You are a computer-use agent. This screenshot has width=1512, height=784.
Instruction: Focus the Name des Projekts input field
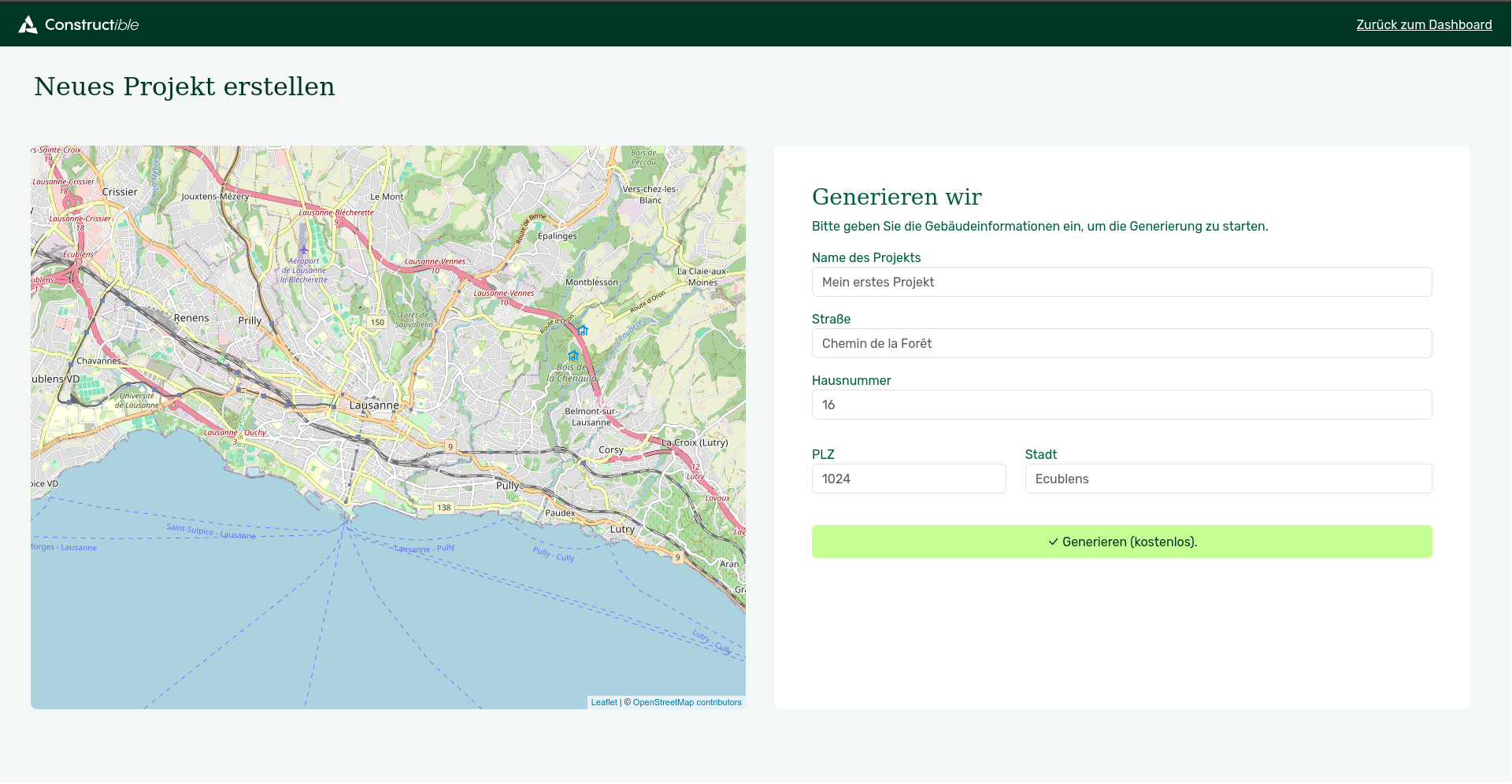1122,282
